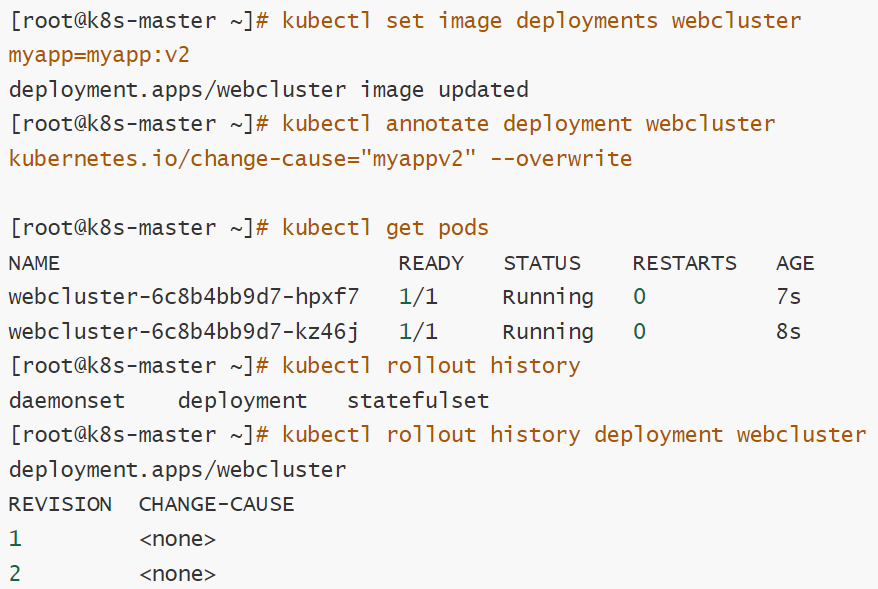878x589 pixels.
Task: Select the 'image updated' output line
Action: [269, 90]
